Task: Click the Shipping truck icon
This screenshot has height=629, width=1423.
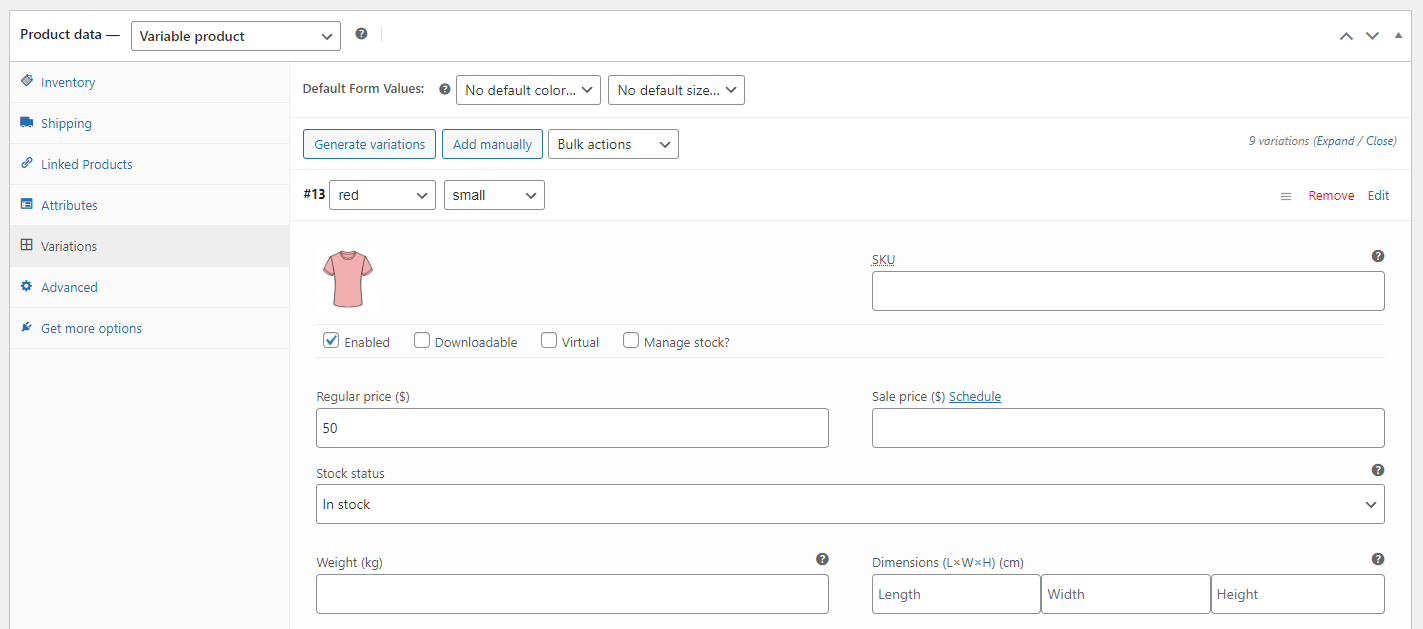Action: tap(27, 122)
